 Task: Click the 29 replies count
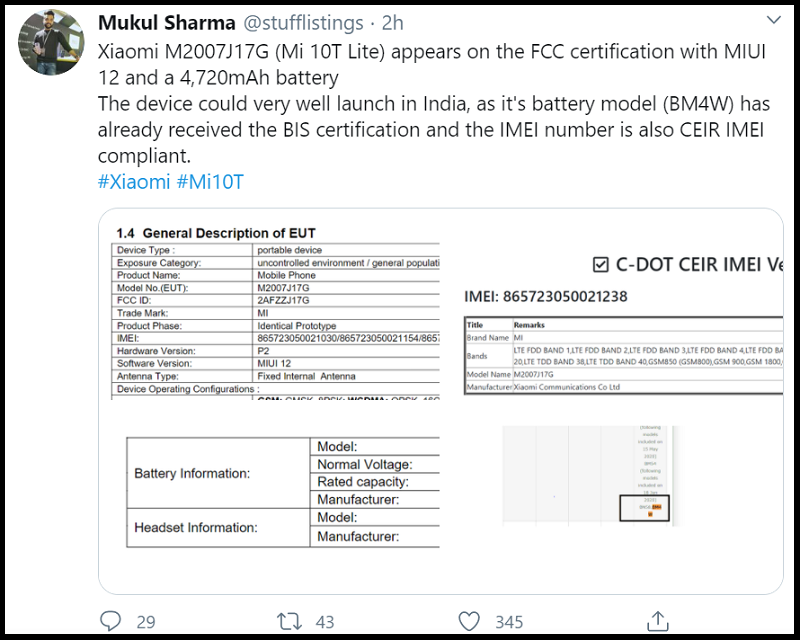(146, 622)
